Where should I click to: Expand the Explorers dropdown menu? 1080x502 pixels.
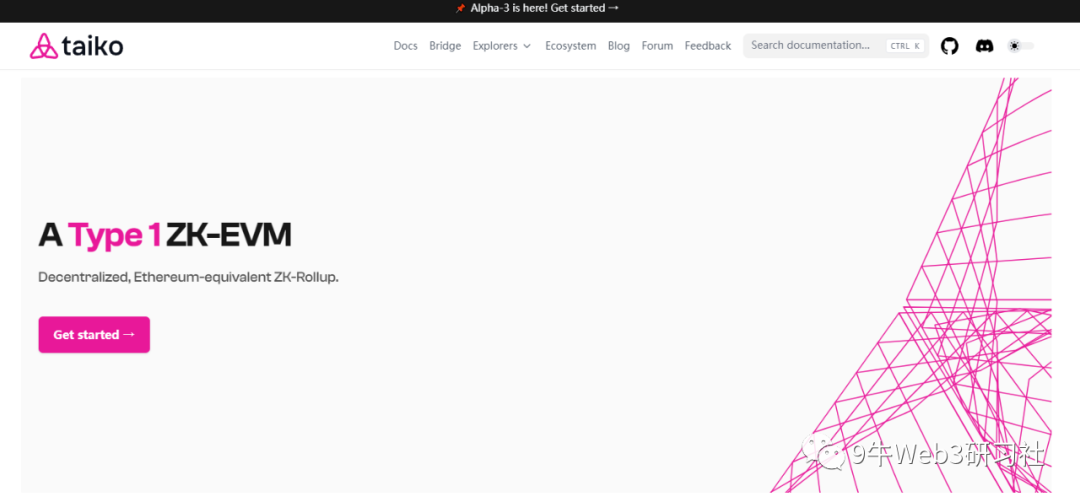click(x=501, y=46)
